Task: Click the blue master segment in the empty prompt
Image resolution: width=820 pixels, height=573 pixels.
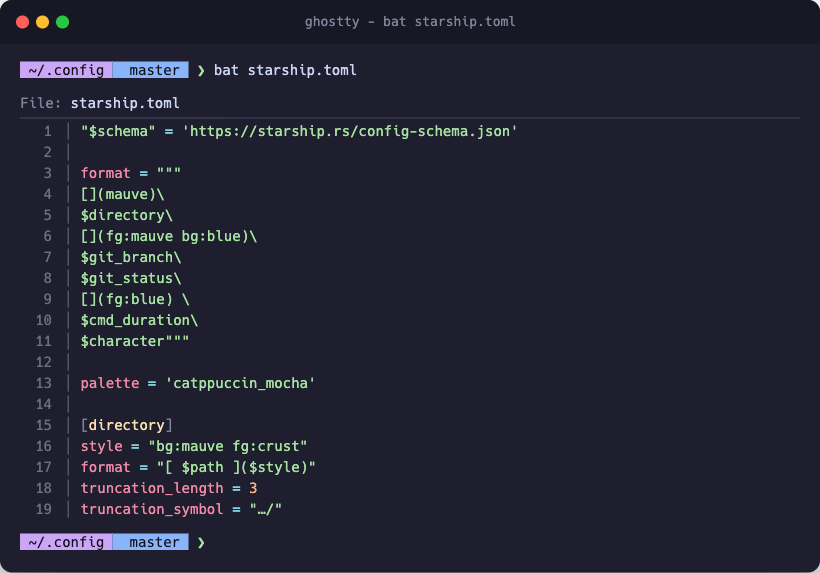Action: pyautogui.click(x=149, y=542)
